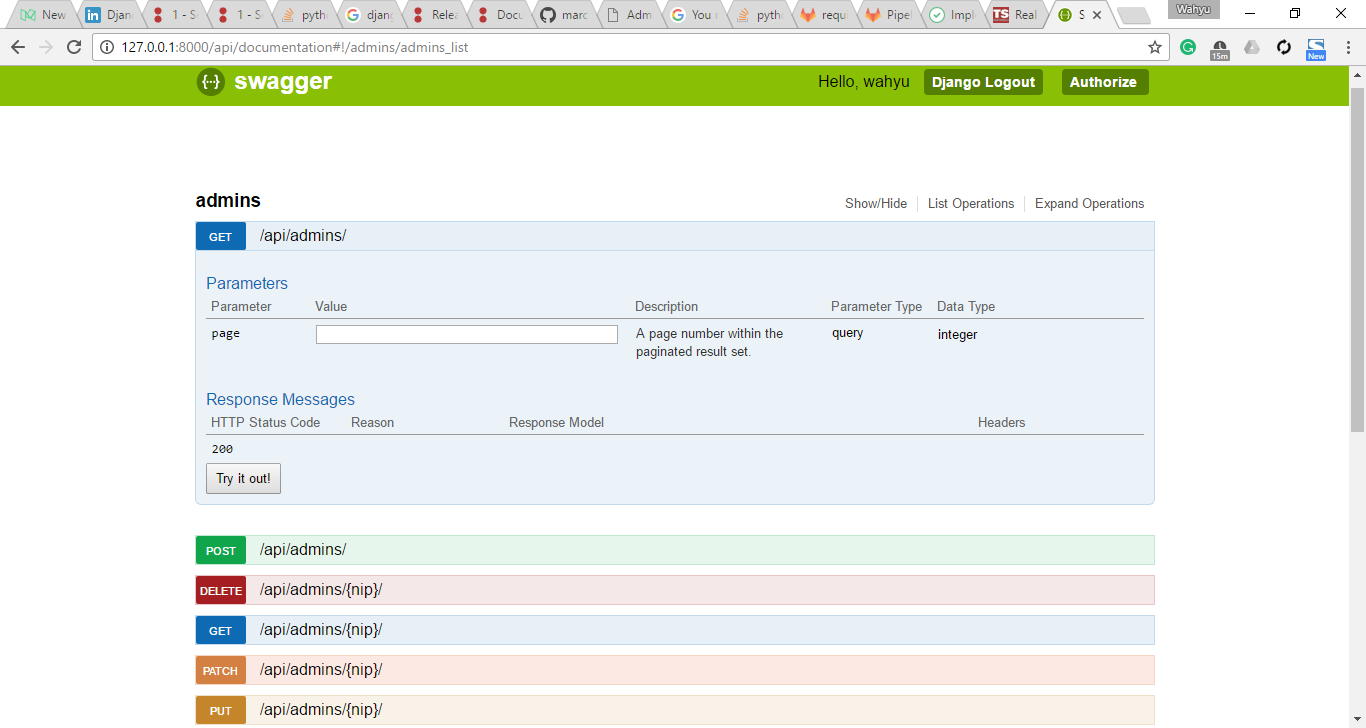
Task: Open the extension with New badge
Action: [1316, 49]
